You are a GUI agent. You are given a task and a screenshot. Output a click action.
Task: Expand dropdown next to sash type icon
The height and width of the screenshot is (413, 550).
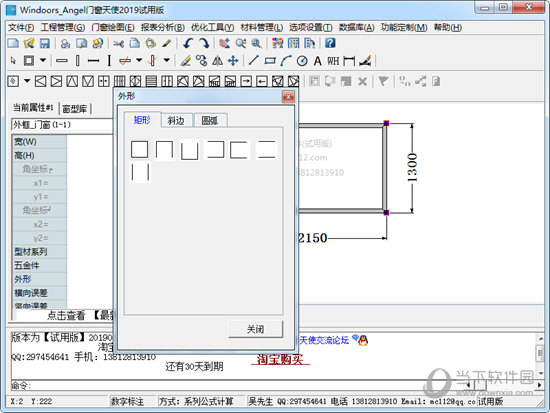[x=27, y=81]
